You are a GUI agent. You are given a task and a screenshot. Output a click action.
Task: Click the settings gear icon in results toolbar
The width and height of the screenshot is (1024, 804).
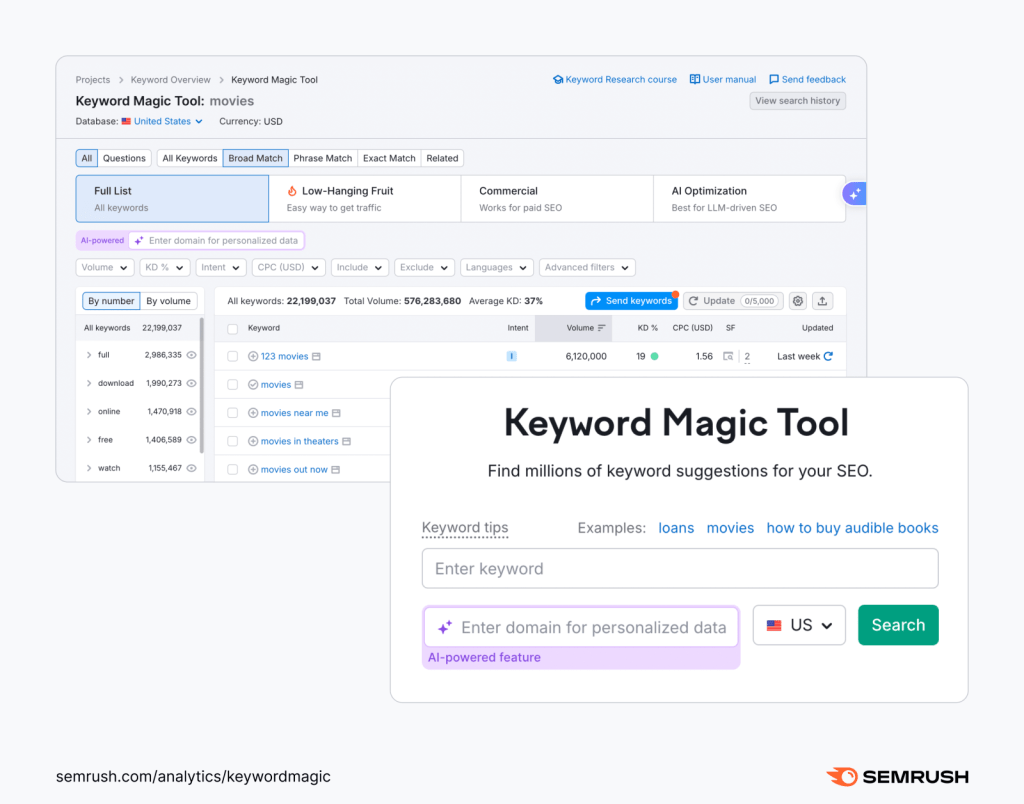click(x=797, y=301)
